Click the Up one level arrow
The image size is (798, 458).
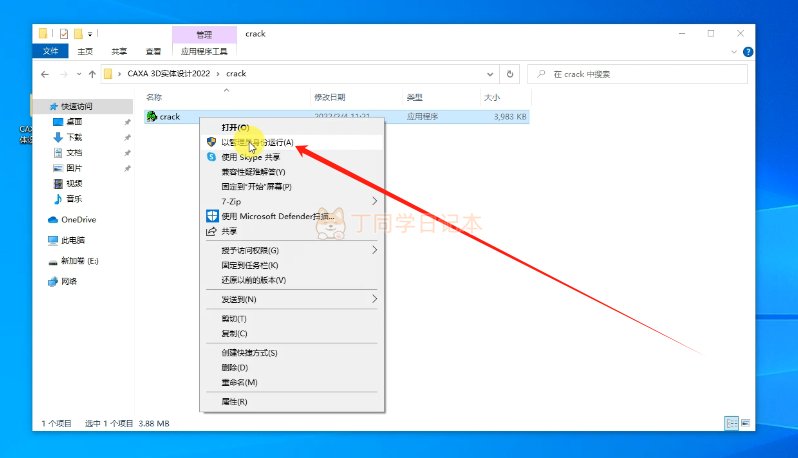pos(92,74)
